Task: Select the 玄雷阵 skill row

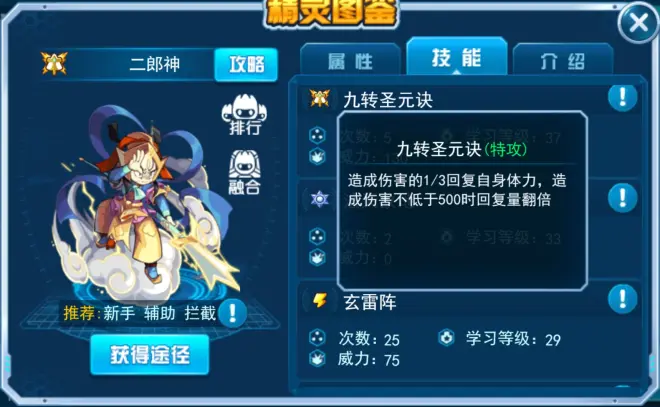Action: [470, 330]
